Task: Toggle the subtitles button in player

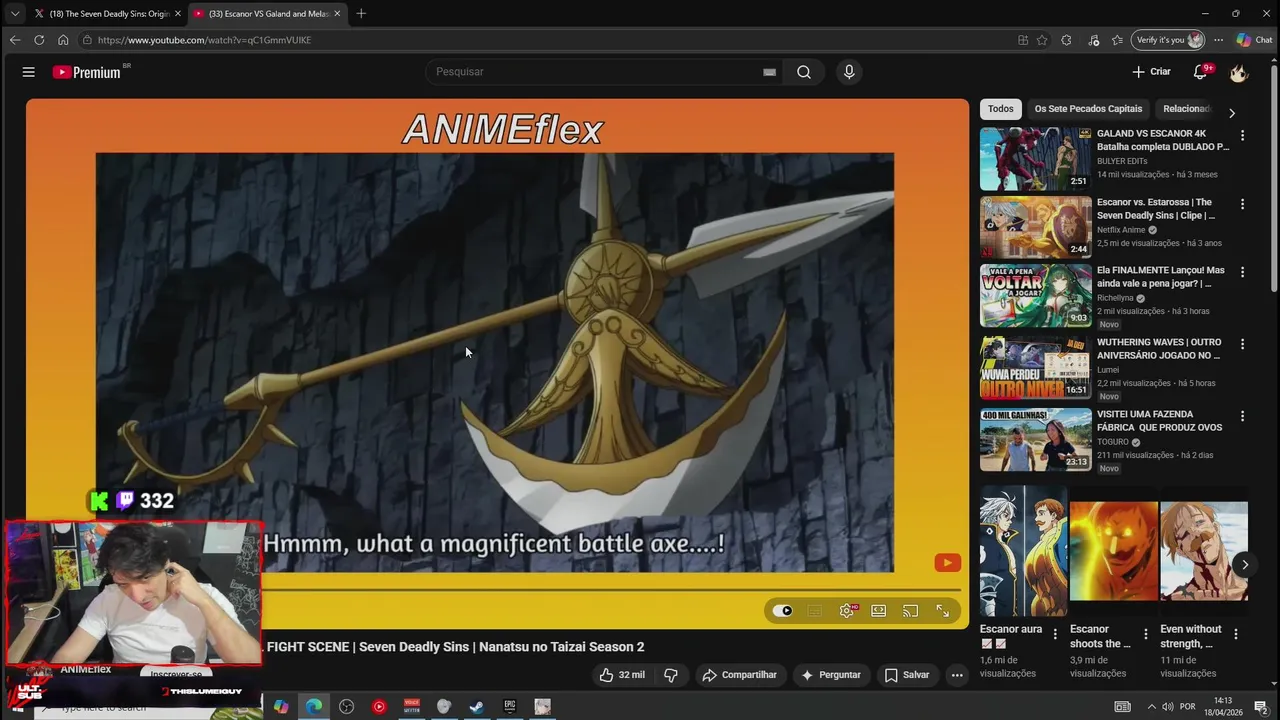Action: click(815, 611)
